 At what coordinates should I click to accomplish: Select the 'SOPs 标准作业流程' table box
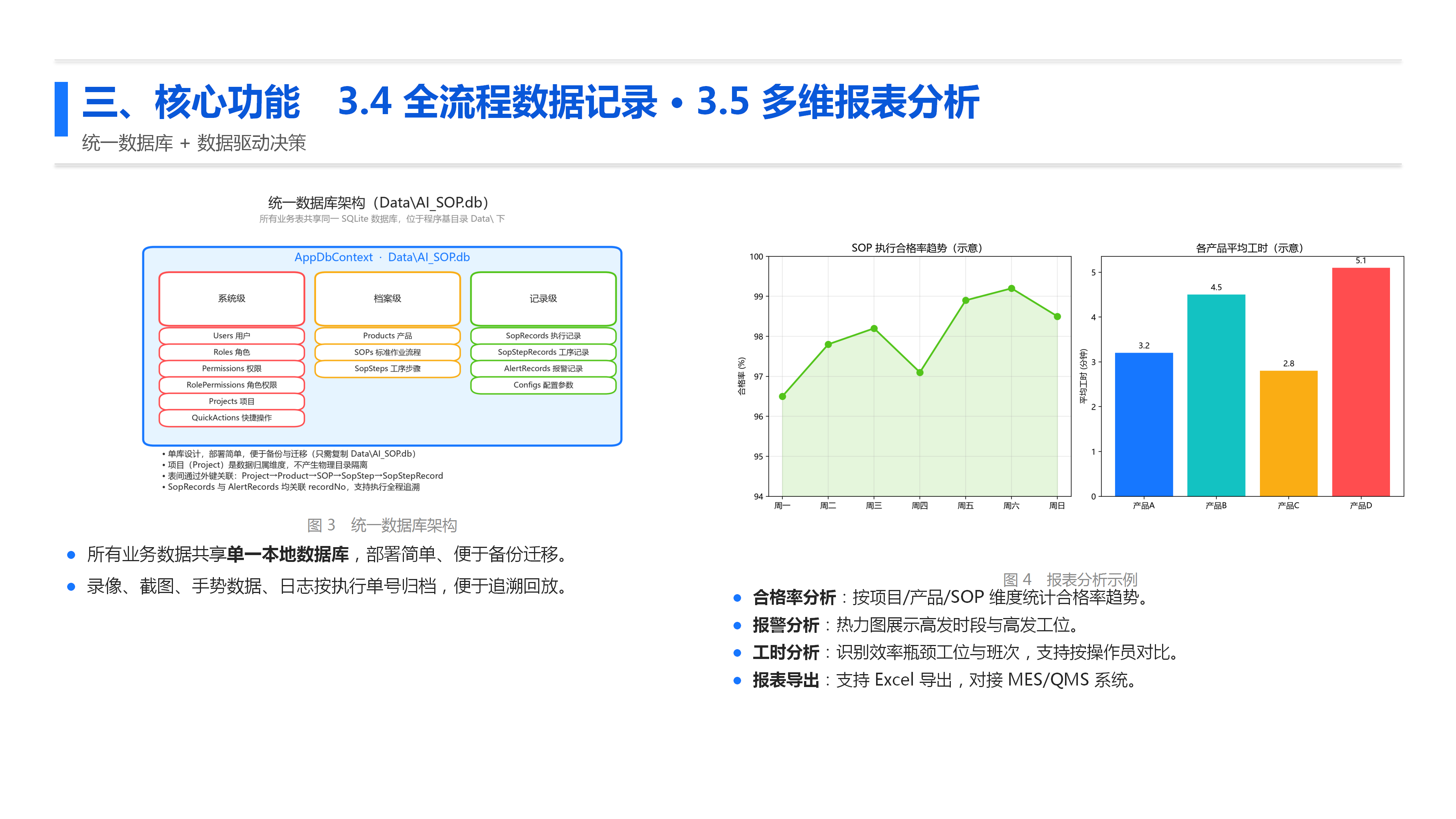point(388,352)
